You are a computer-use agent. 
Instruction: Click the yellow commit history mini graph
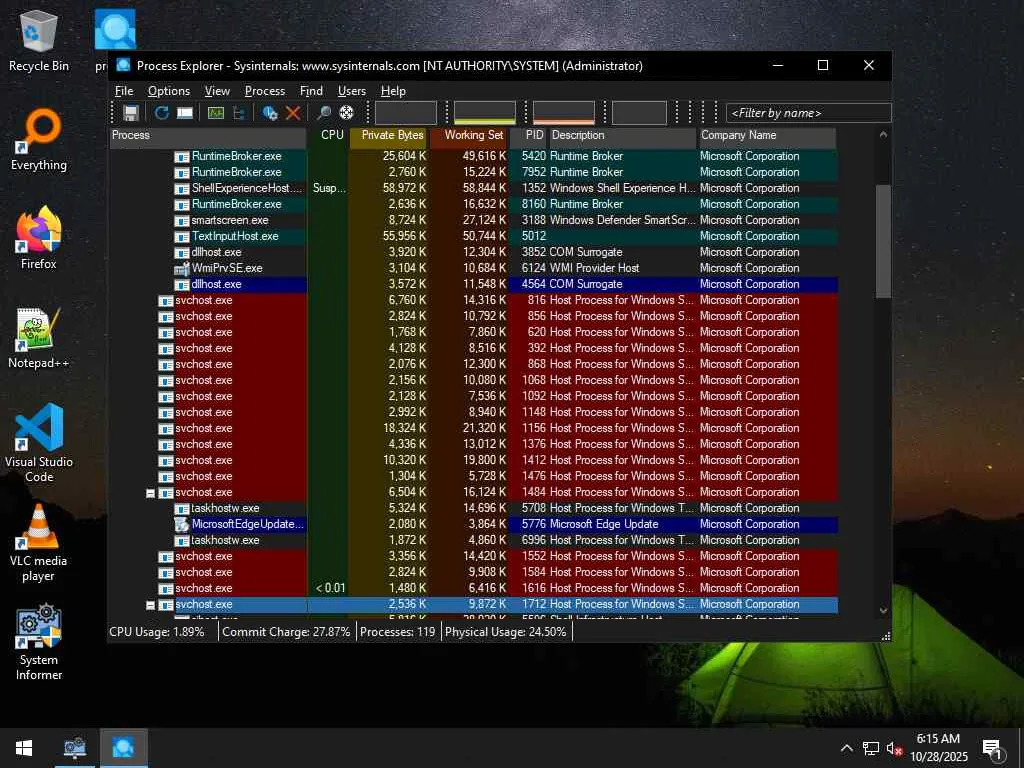485,112
